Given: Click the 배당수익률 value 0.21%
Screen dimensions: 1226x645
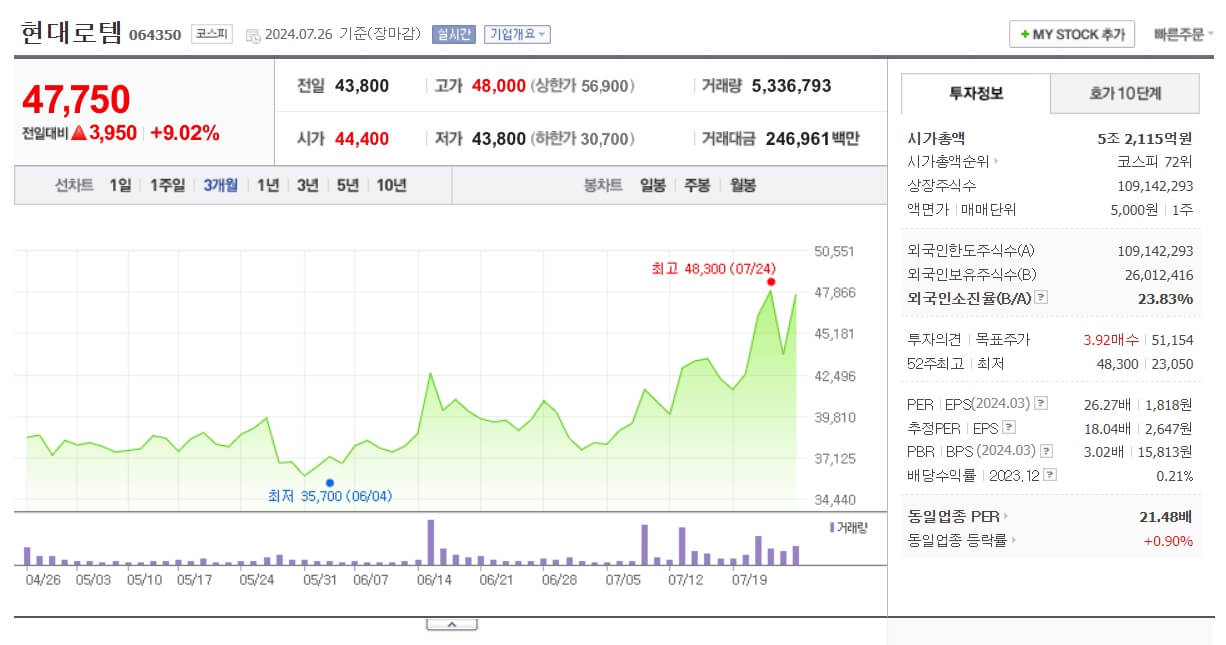Looking at the screenshot, I should [x=1175, y=476].
